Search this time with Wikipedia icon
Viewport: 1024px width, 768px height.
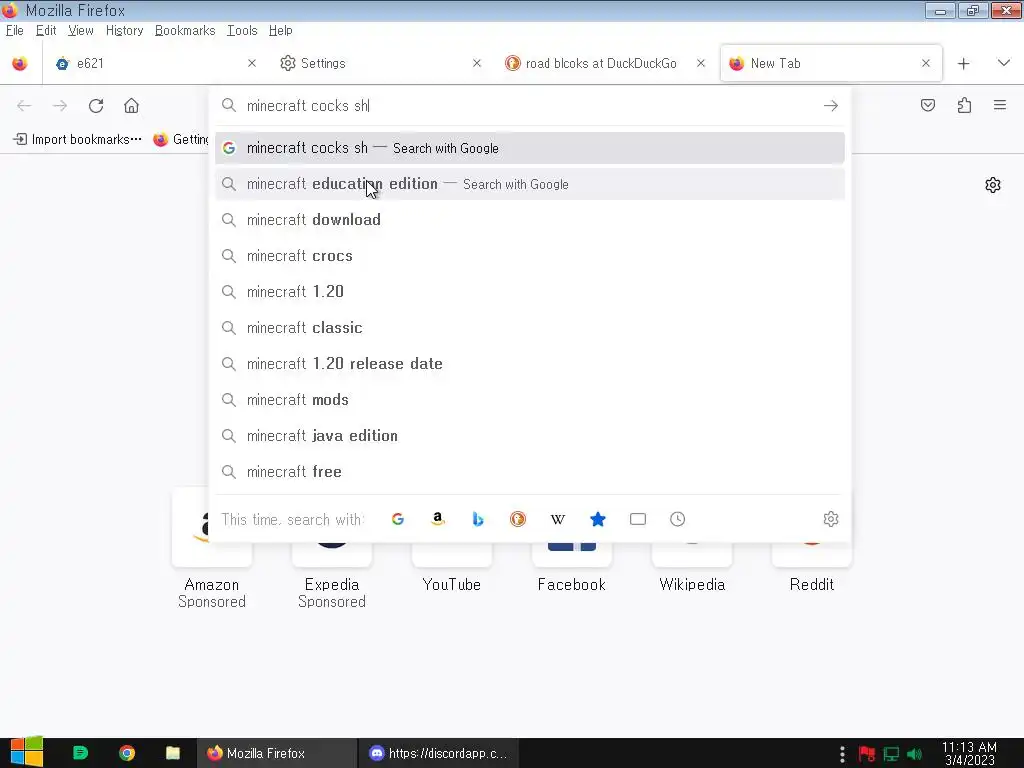(x=558, y=519)
